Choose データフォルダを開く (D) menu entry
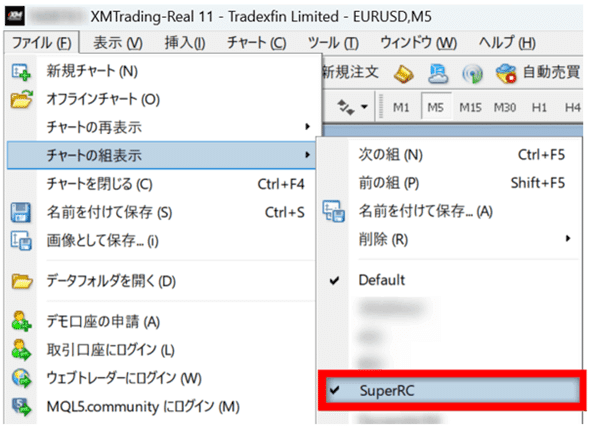The width and height of the screenshot is (591, 427). point(162,281)
